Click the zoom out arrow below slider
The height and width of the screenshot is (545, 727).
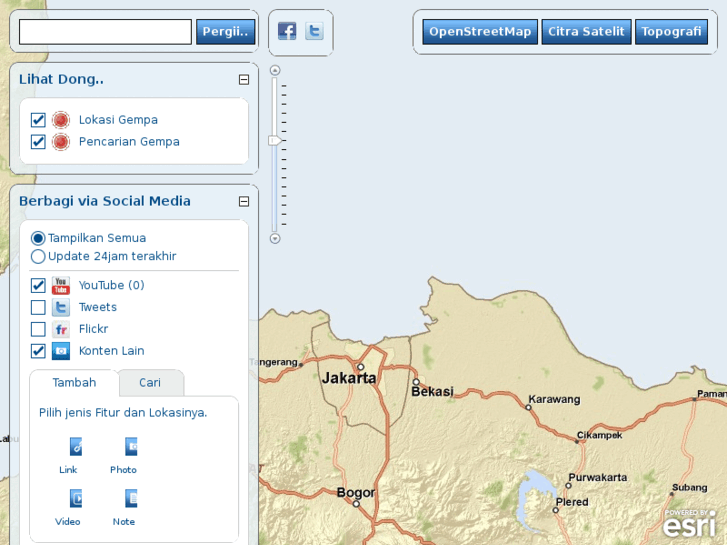click(x=275, y=238)
